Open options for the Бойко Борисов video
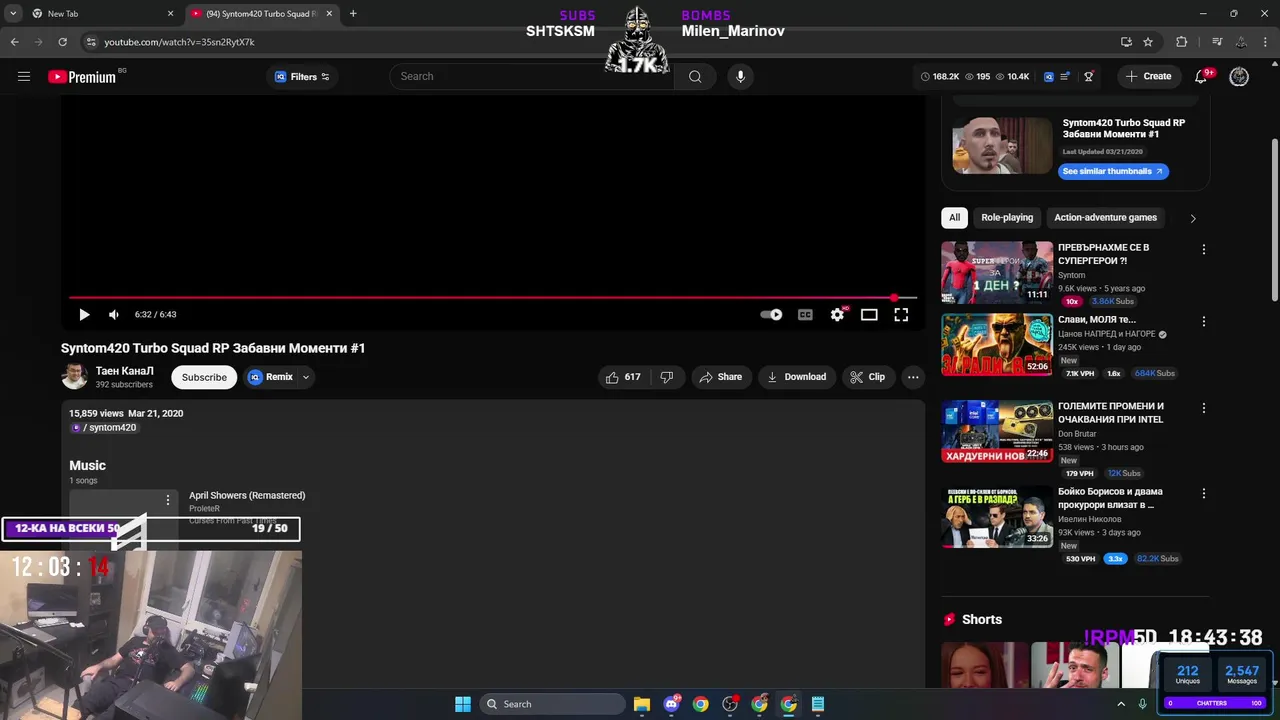The image size is (1280, 720). pos(1204,494)
